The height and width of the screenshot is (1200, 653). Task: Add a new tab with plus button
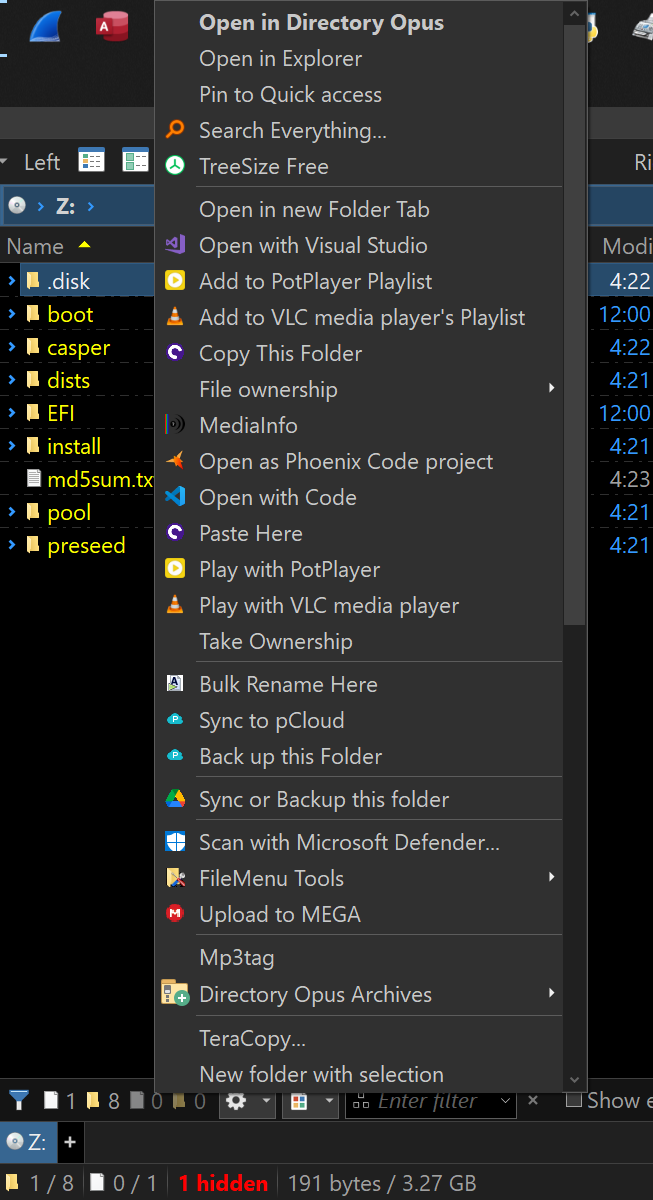pos(70,1141)
